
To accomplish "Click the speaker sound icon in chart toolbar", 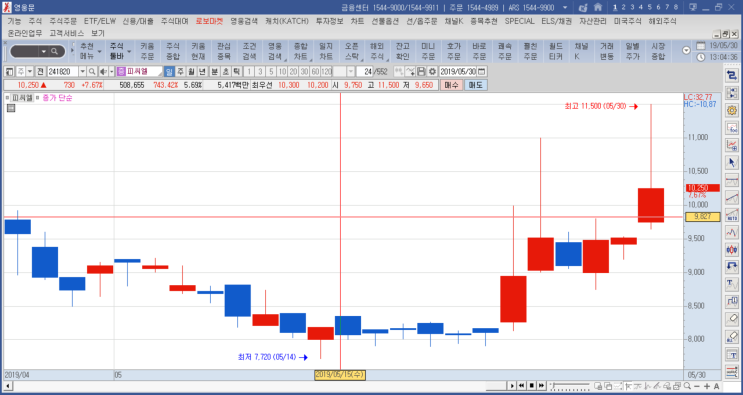I will coord(103,72).
